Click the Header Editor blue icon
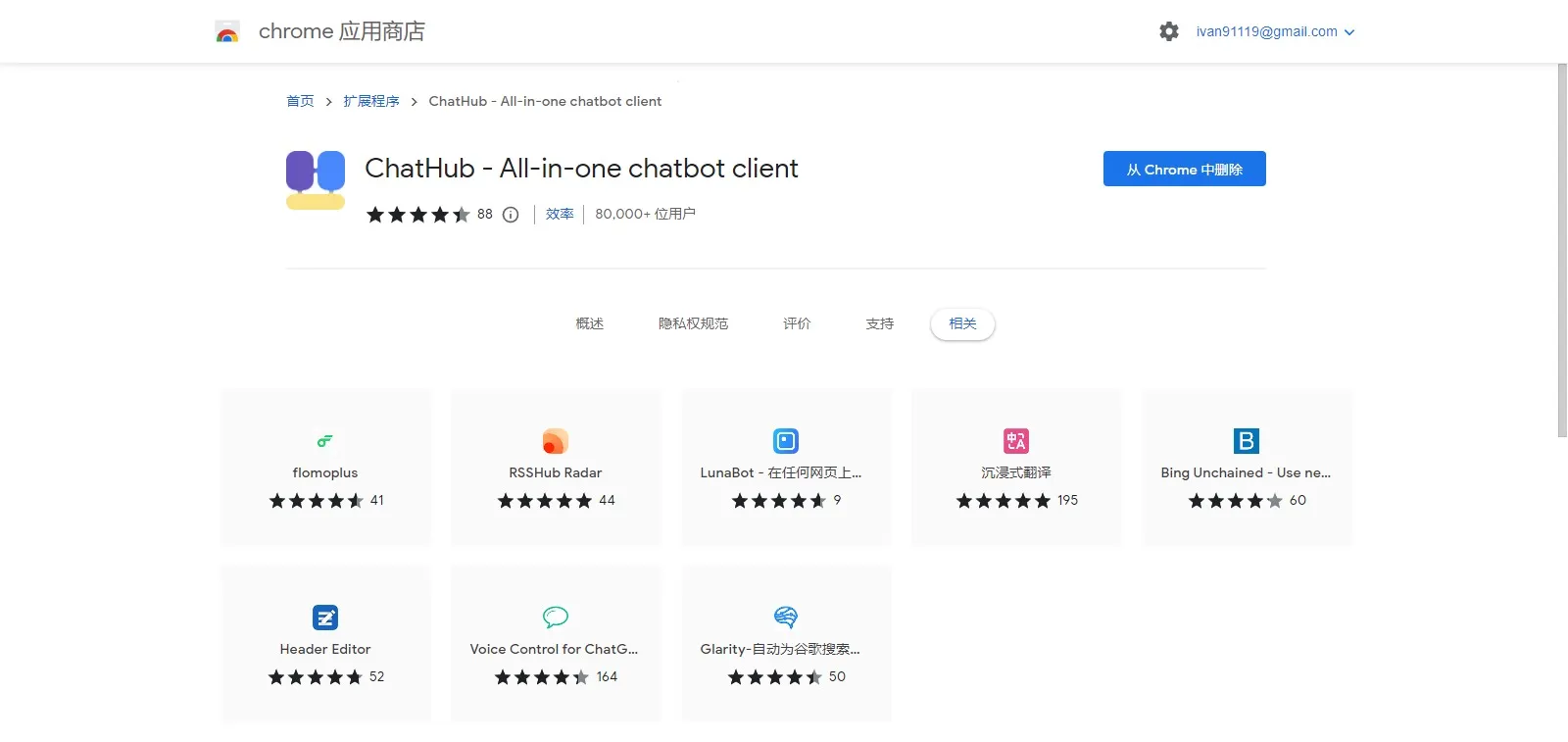The height and width of the screenshot is (742, 1568). (325, 618)
